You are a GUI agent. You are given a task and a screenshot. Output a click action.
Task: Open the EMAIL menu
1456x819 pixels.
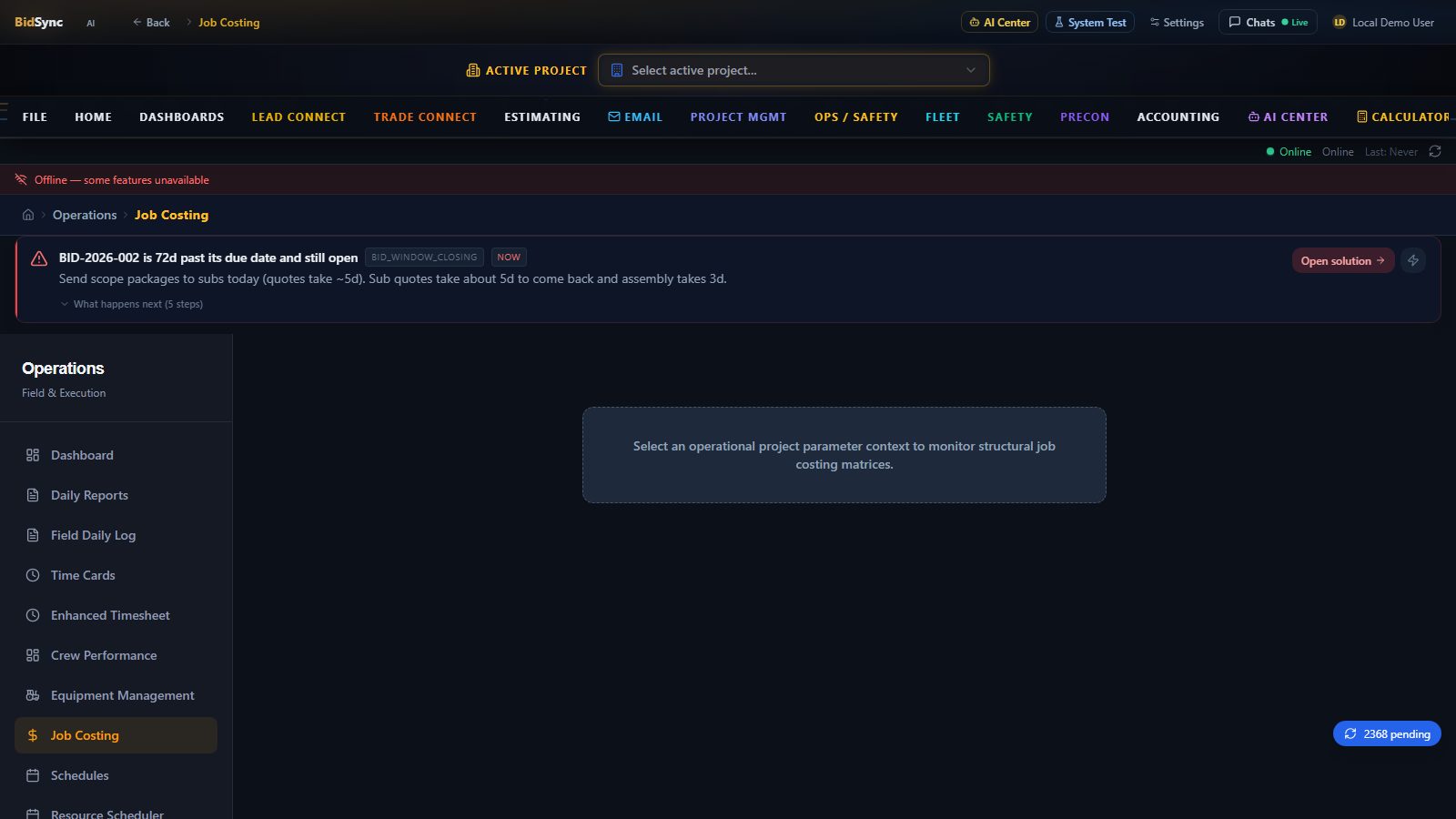click(x=635, y=116)
